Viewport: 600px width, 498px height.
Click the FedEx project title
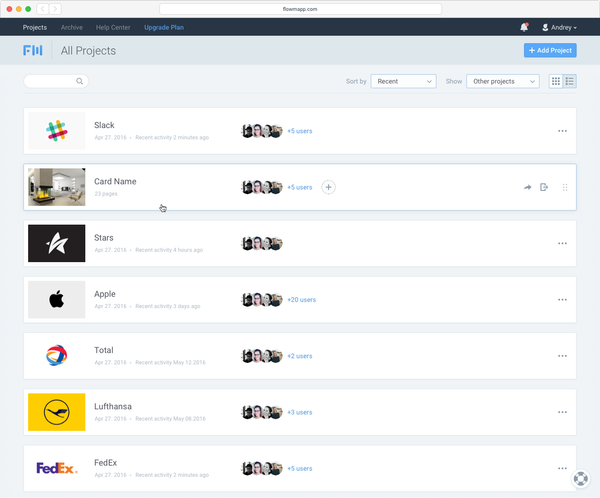coord(106,463)
